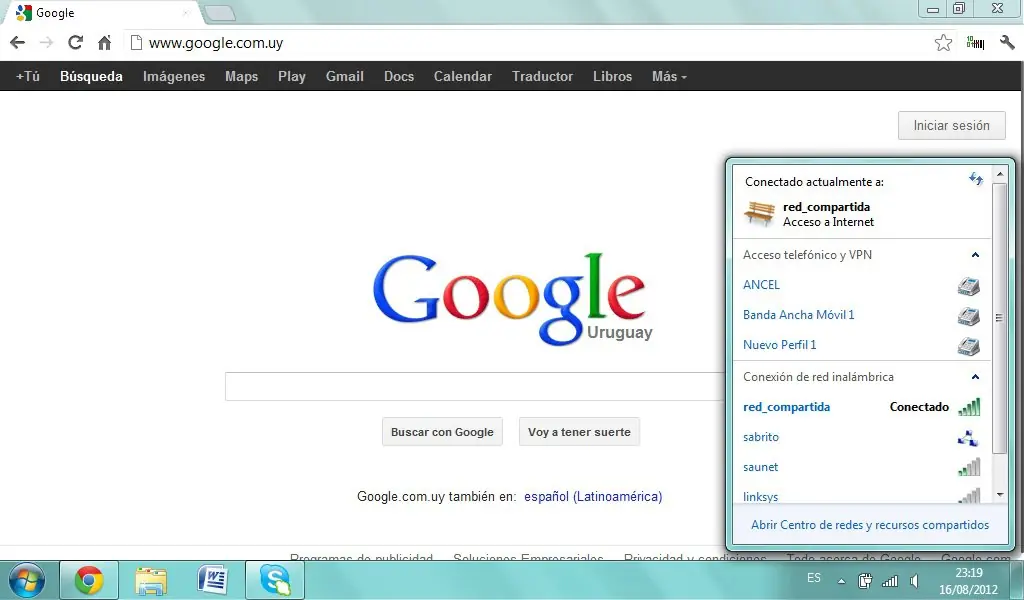The height and width of the screenshot is (600, 1024).
Task: Click the volume speaker tray icon
Action: (x=914, y=580)
